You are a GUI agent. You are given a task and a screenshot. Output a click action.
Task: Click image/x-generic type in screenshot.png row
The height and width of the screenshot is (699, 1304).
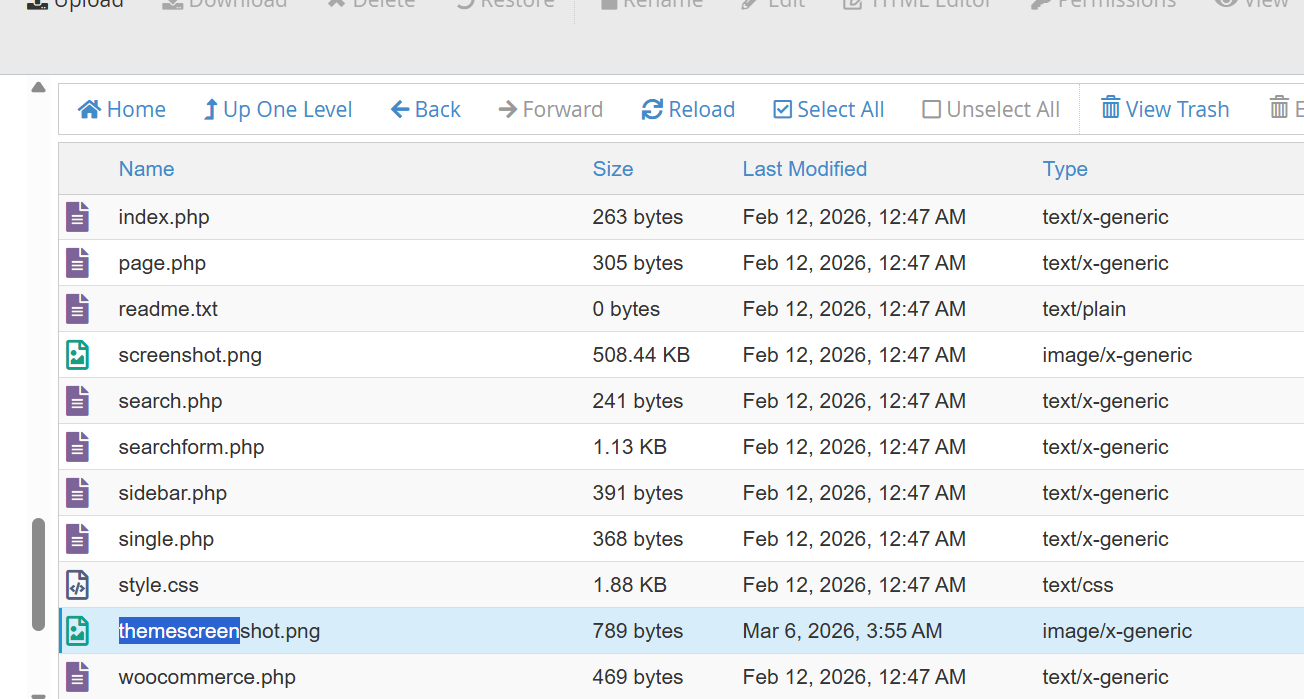[1117, 355]
